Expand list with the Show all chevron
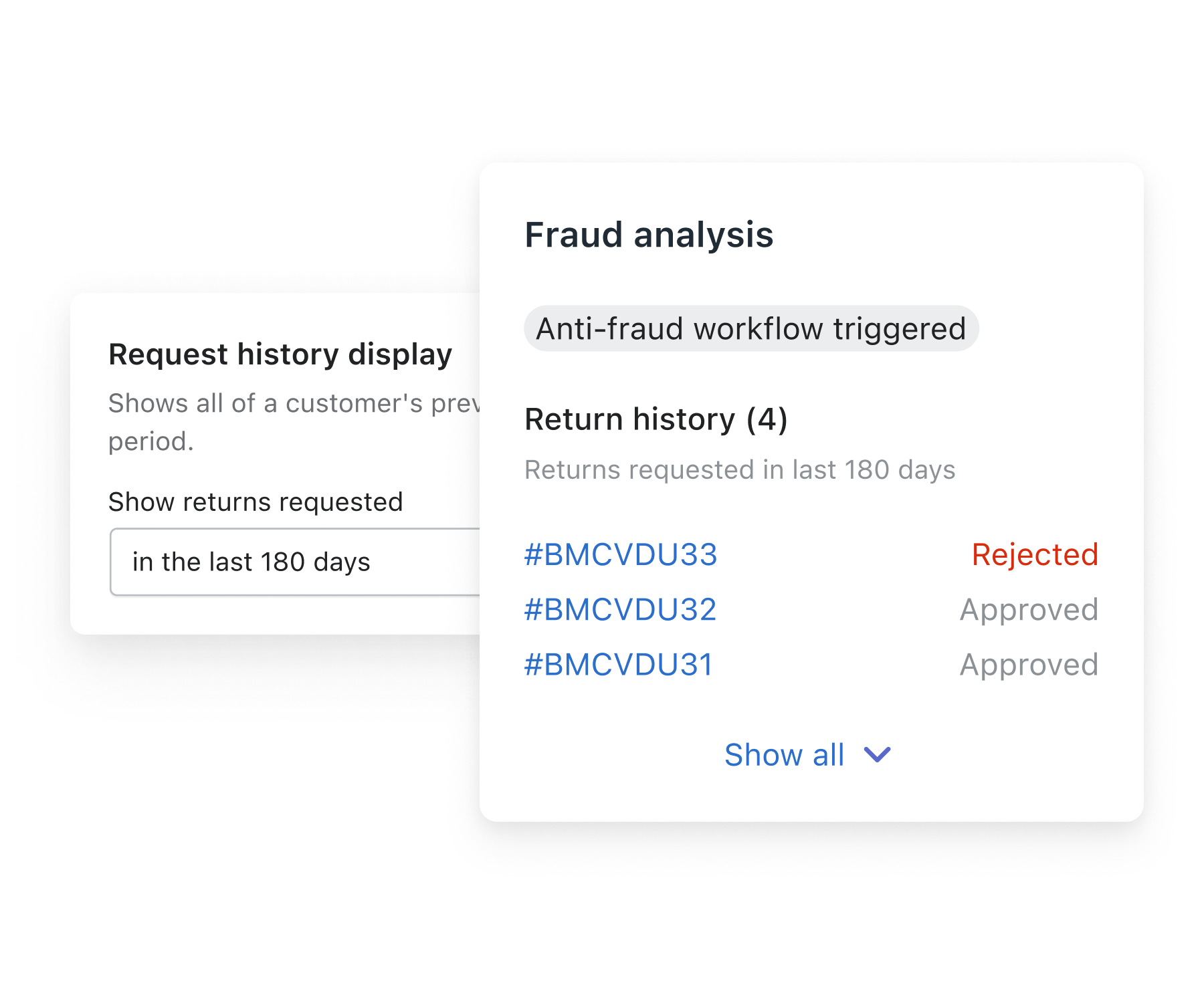 pyautogui.click(x=877, y=755)
